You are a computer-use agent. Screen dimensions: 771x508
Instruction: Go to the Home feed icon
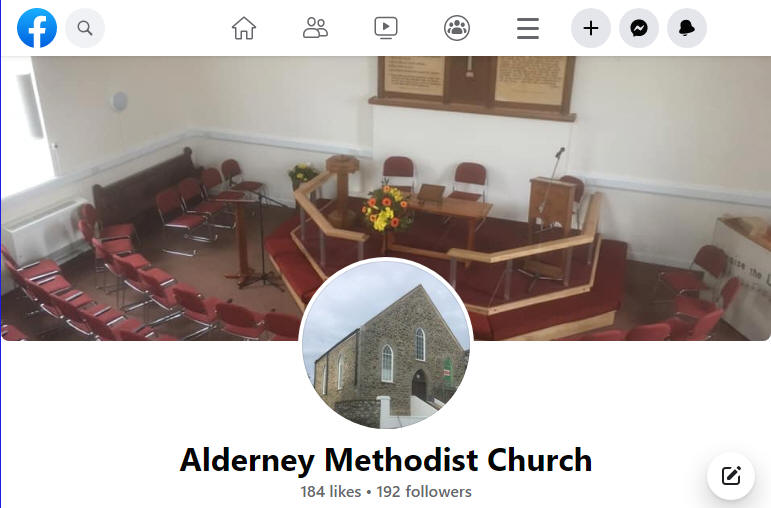point(244,28)
